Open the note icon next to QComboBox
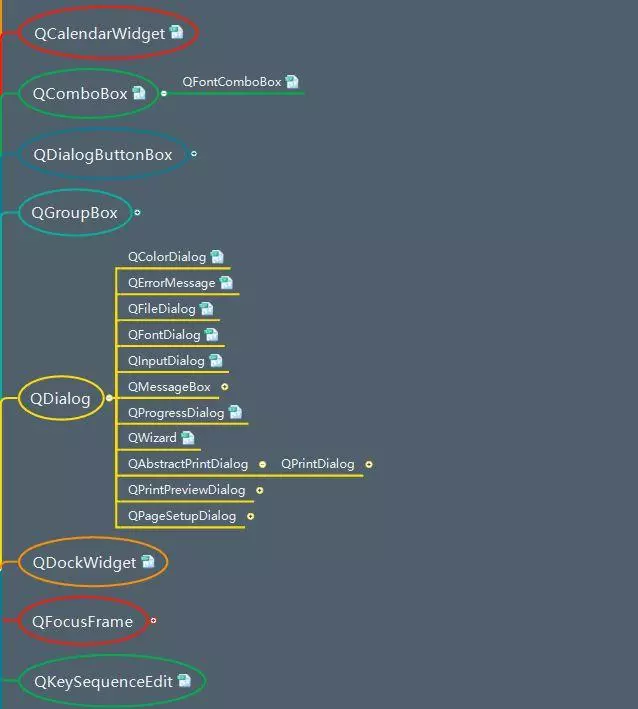This screenshot has height=709, width=638. pyautogui.click(x=139, y=92)
